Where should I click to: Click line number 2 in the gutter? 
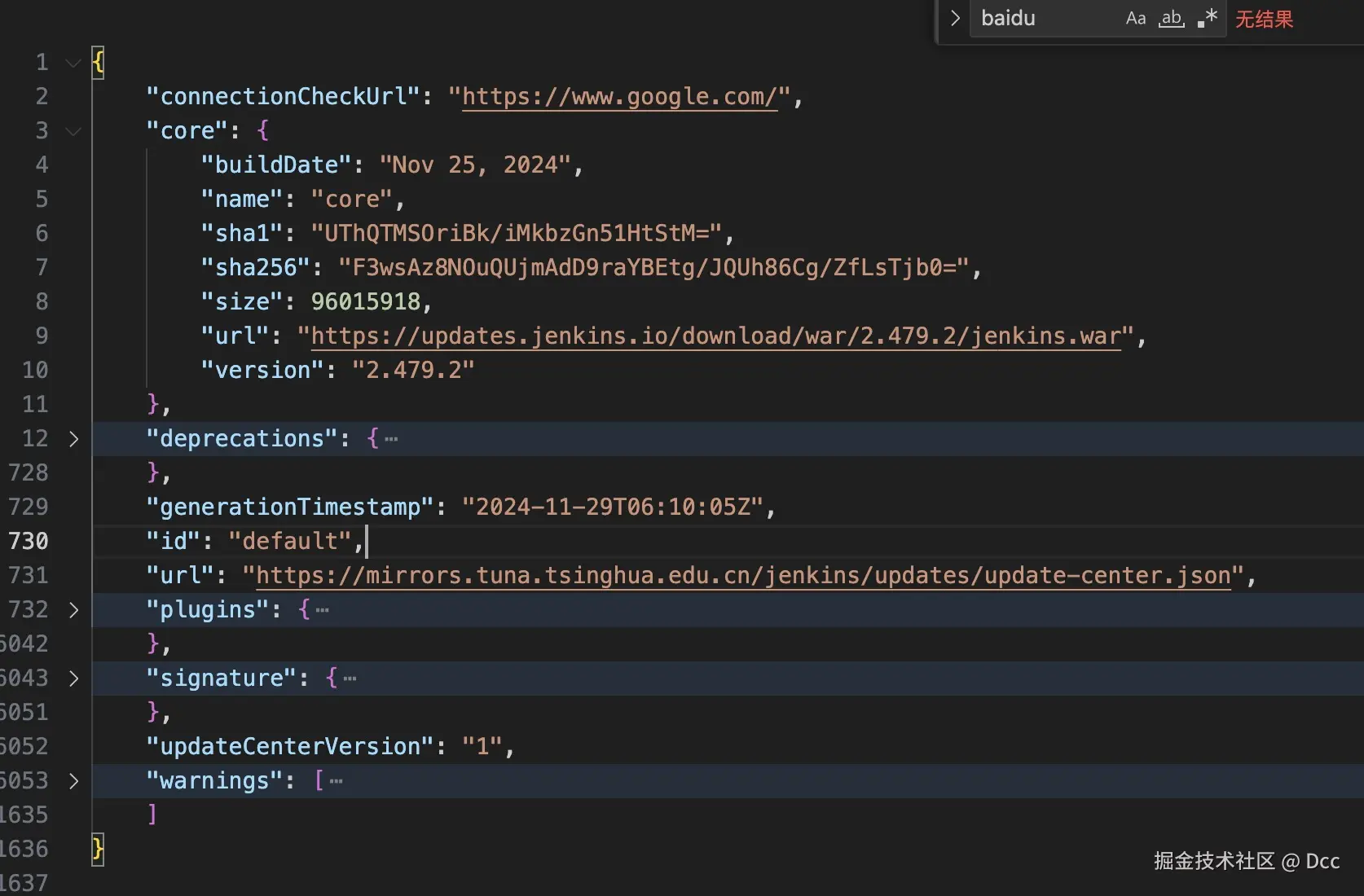pos(42,97)
